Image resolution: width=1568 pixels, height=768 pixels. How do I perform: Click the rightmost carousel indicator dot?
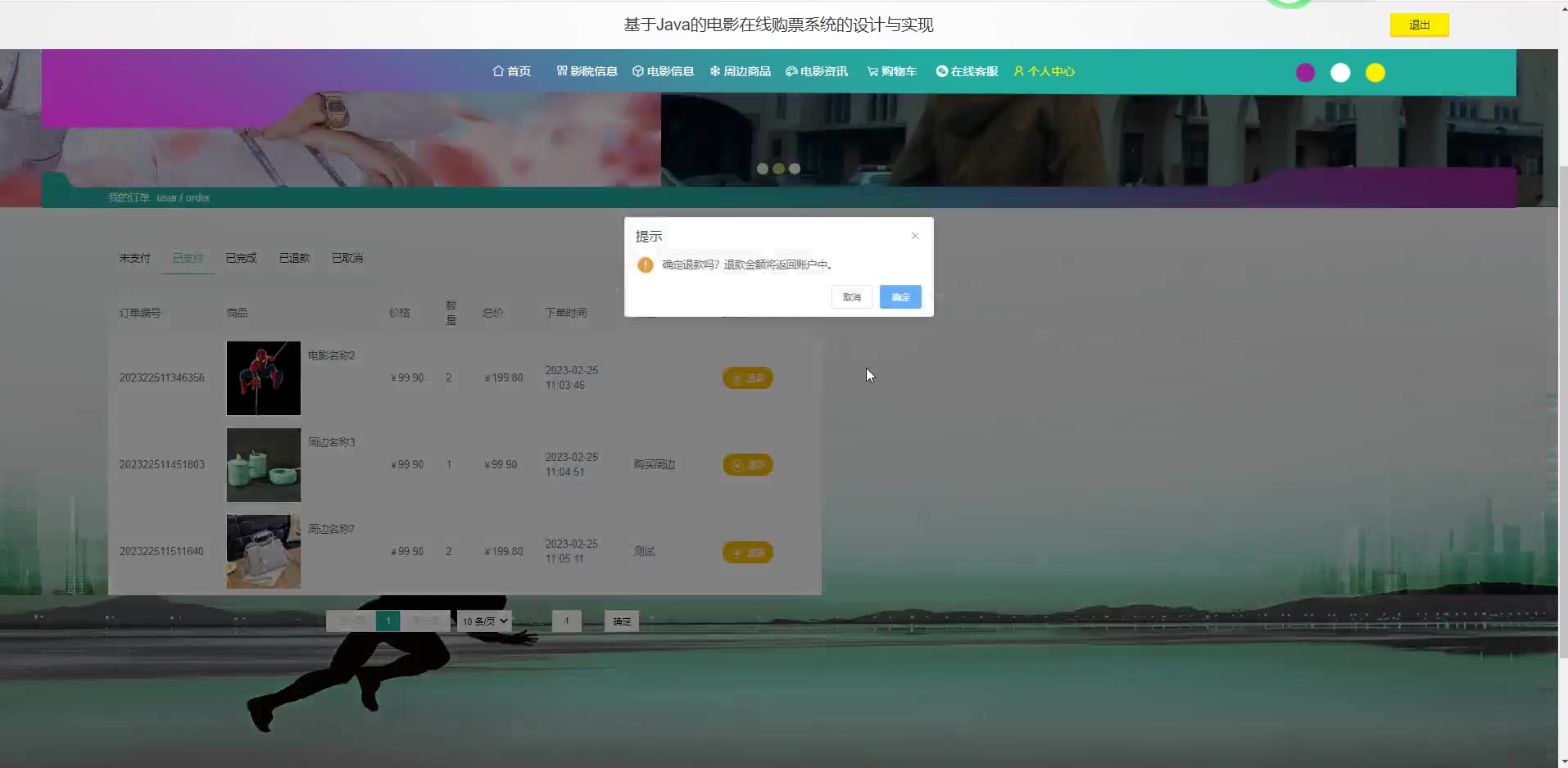tap(795, 169)
